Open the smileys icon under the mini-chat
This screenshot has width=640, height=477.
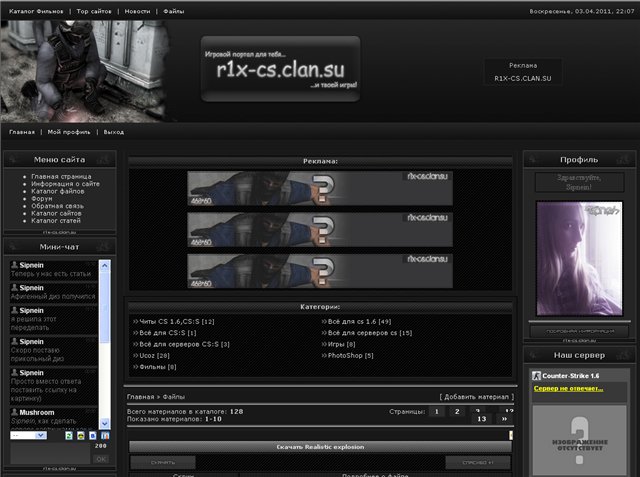click(81, 436)
